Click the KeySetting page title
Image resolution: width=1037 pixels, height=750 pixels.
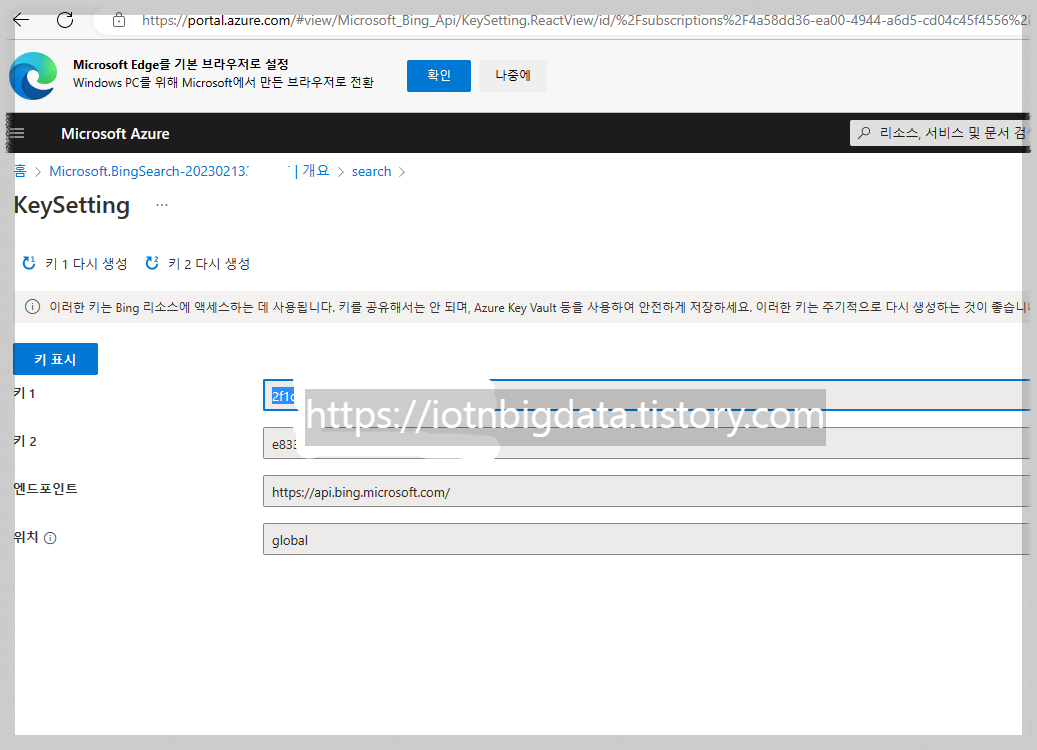(x=72, y=205)
